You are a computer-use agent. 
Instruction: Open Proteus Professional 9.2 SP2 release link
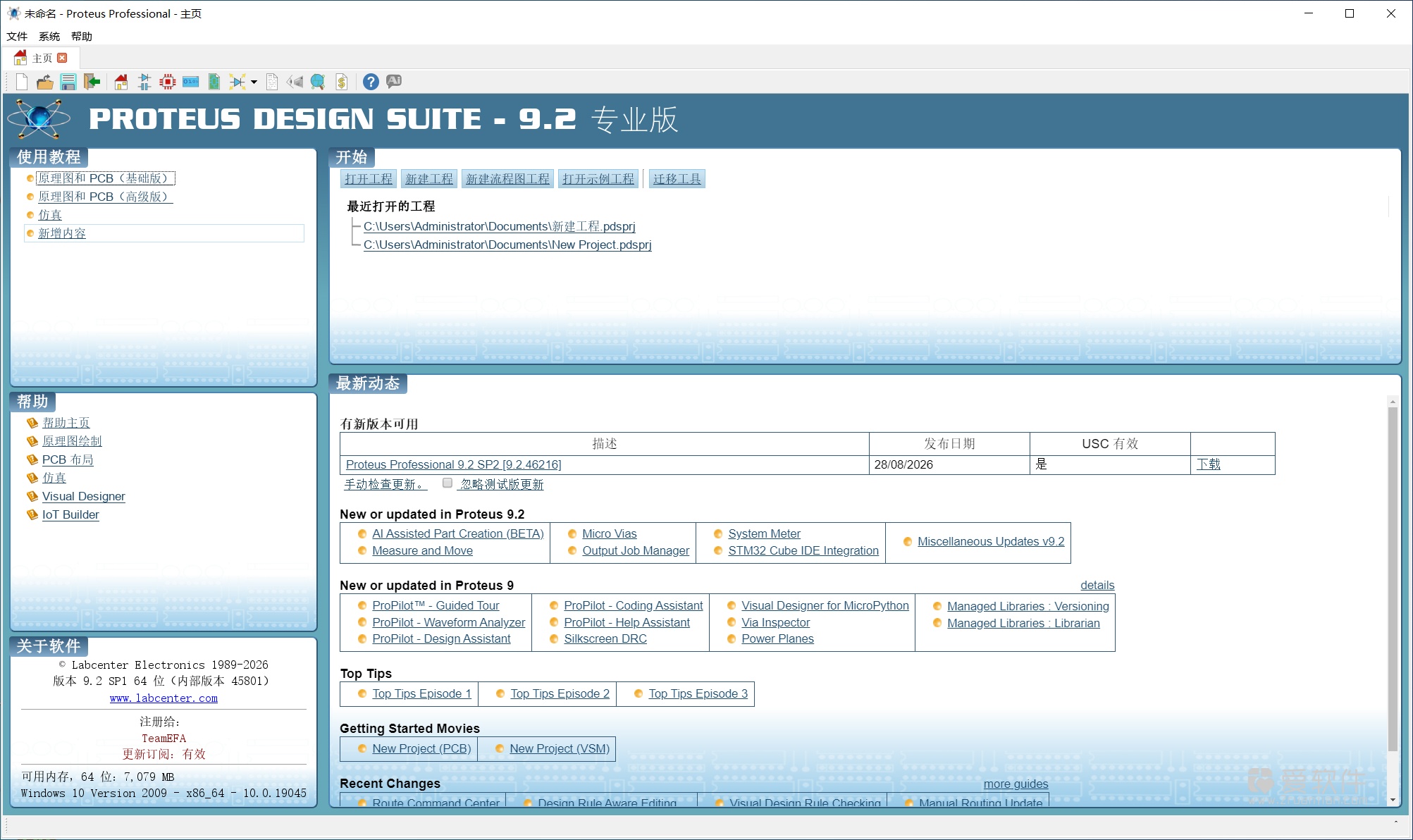[x=454, y=464]
